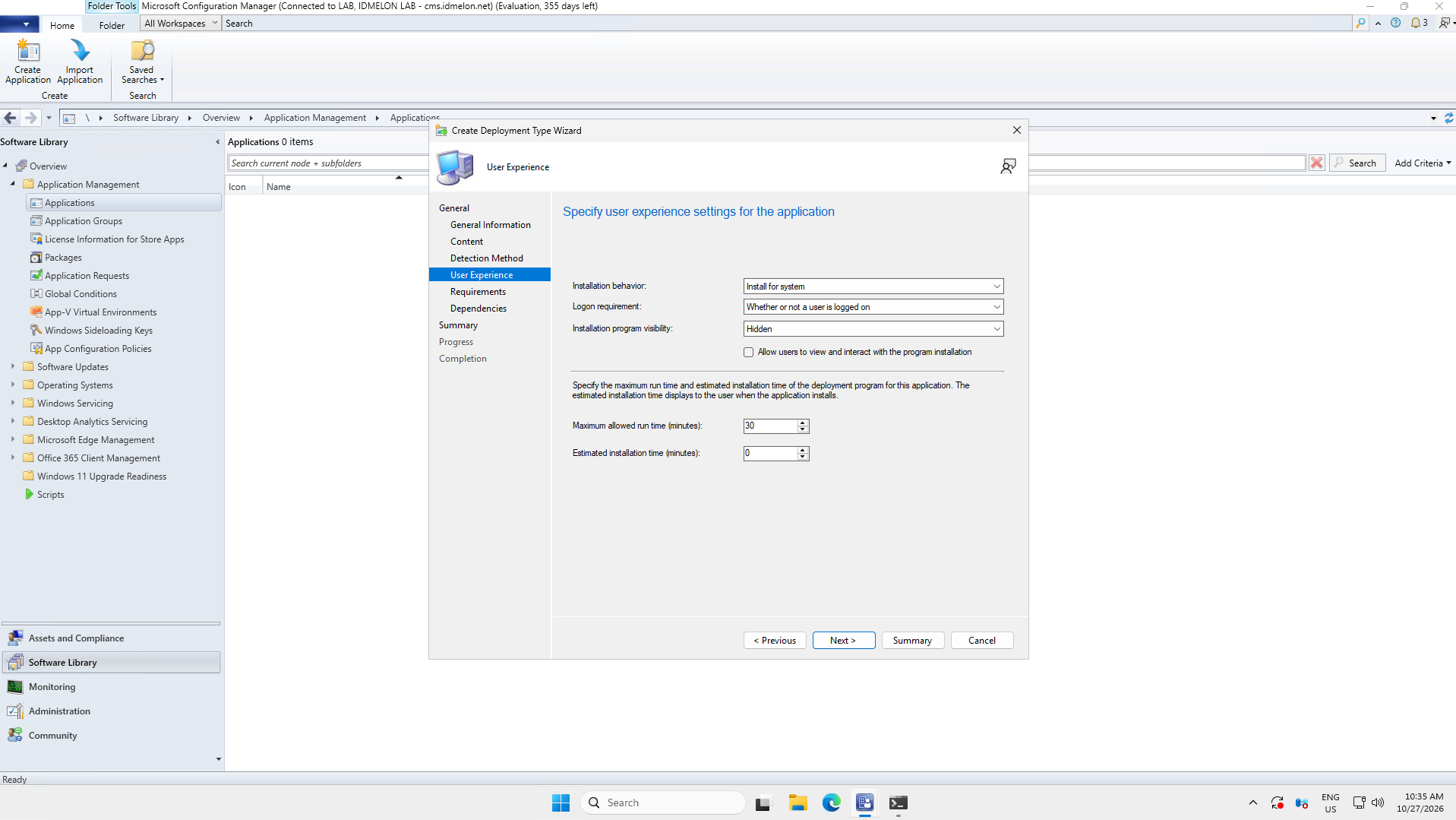The image size is (1456, 820).
Task: Cancel the deployment type wizard
Action: pyautogui.click(x=982, y=641)
